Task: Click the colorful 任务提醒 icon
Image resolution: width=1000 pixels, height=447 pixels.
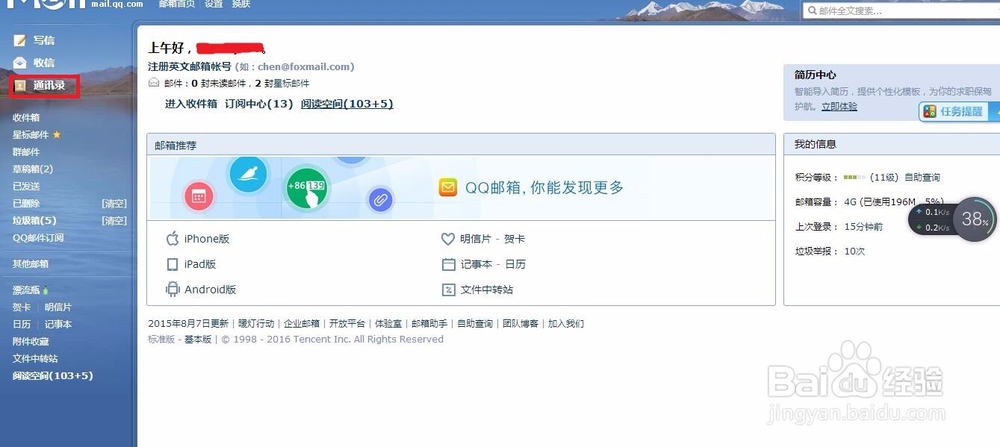Action: point(930,111)
